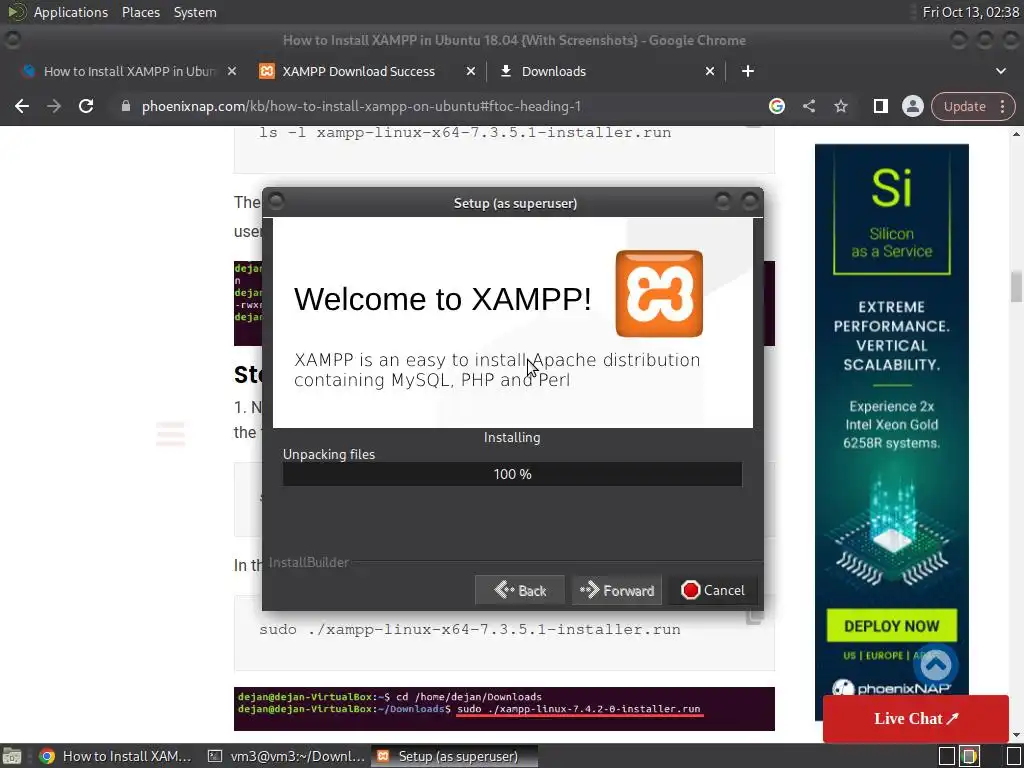
Task: Toggle Chrome side panel icon
Action: click(x=880, y=106)
